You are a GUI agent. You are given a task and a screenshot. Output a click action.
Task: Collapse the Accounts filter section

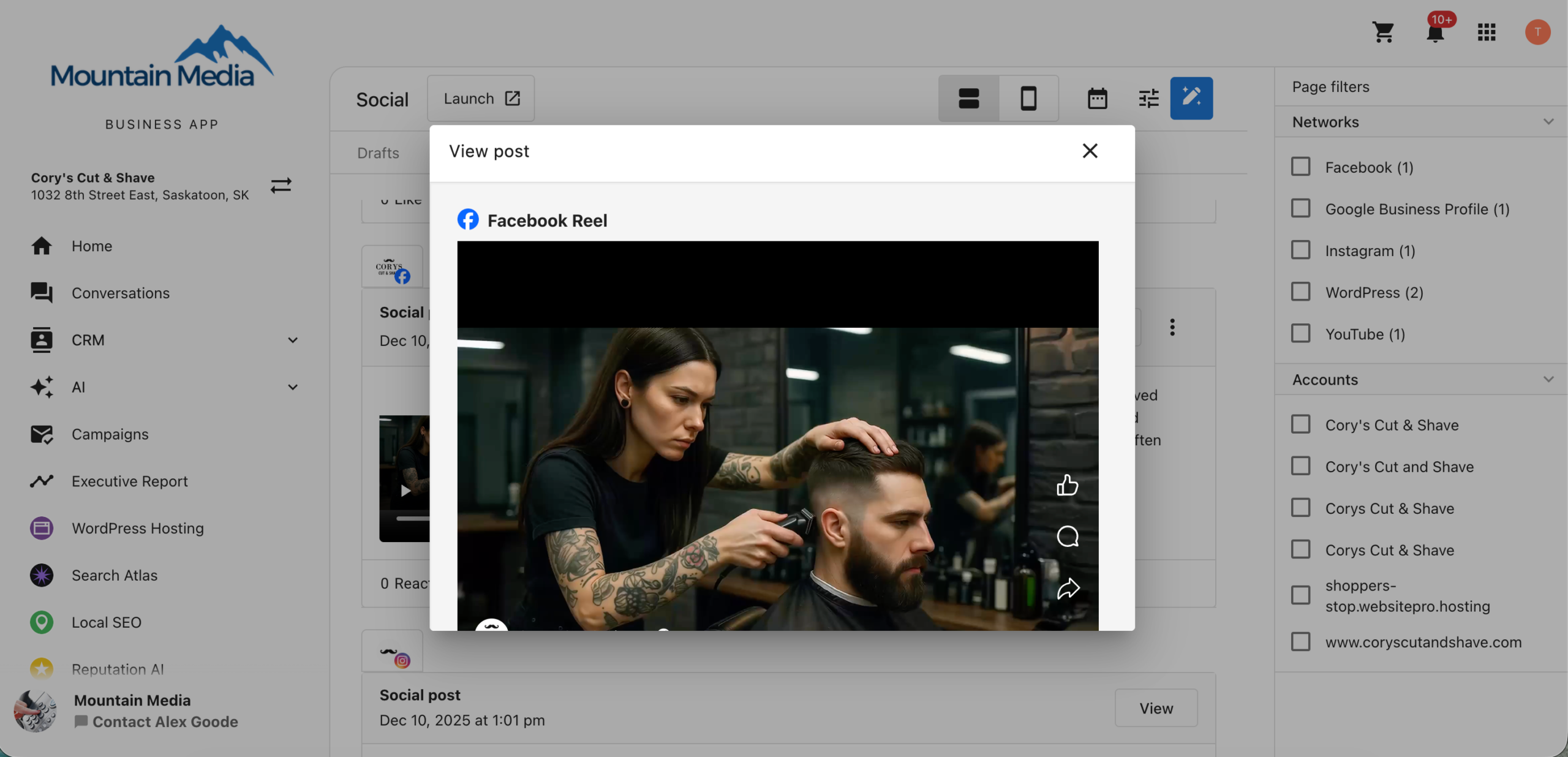1548,380
